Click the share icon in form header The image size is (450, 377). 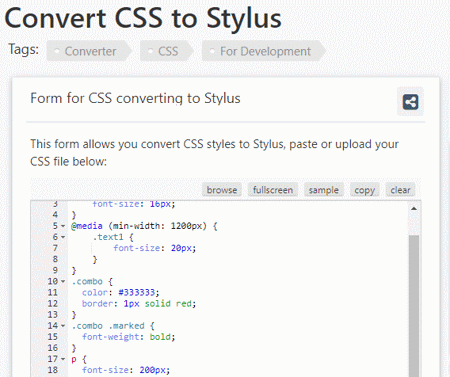point(410,102)
